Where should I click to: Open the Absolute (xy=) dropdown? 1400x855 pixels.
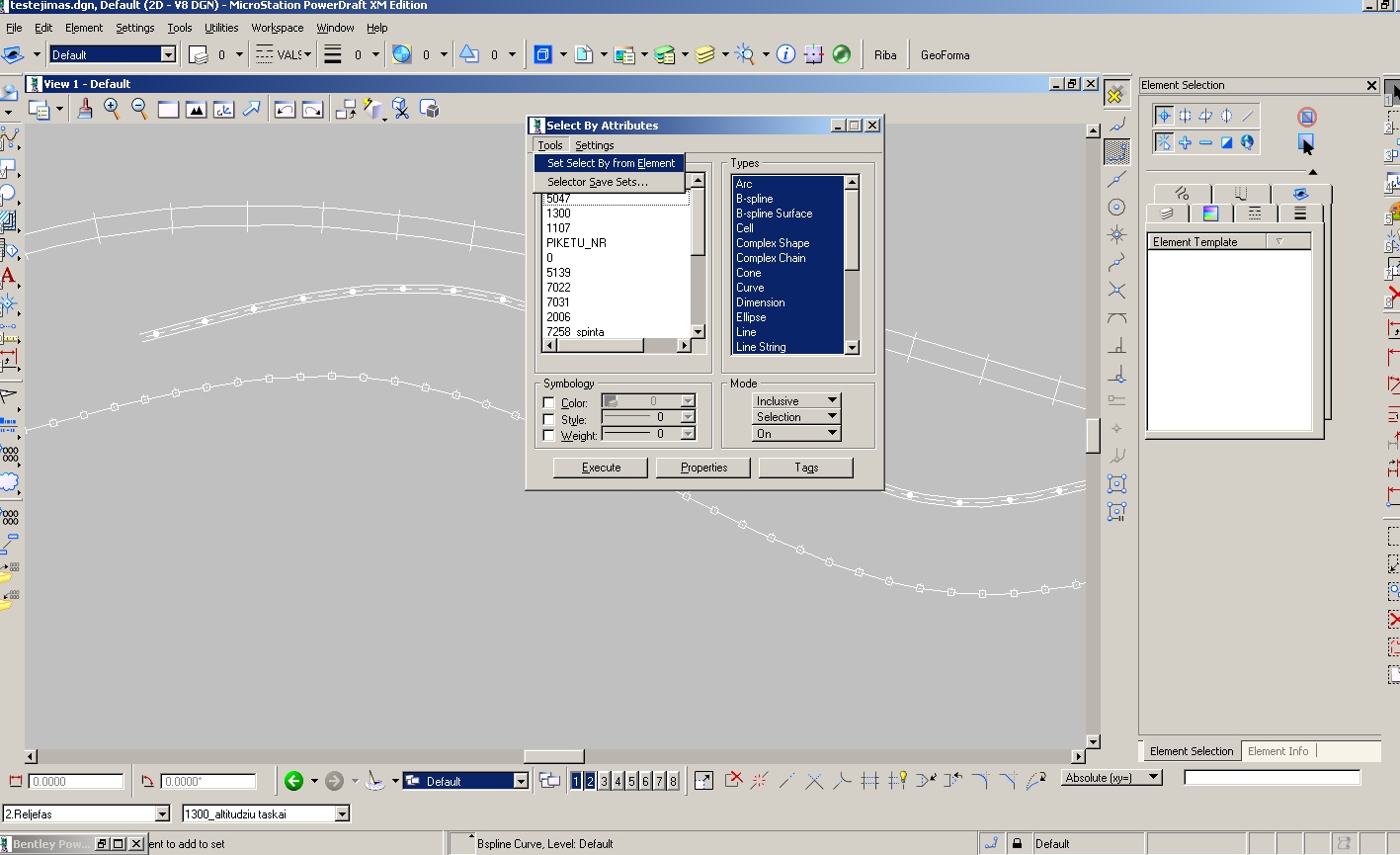click(x=1112, y=778)
